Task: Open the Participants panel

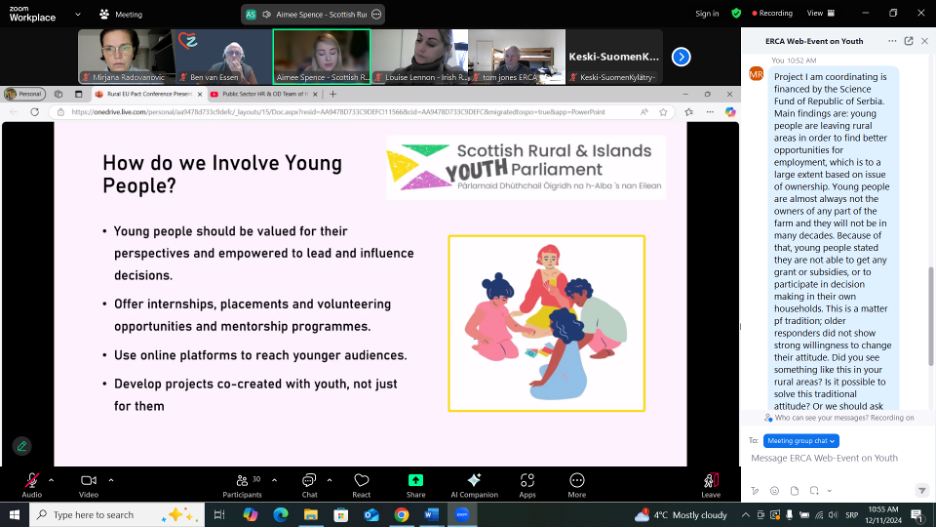Action: (x=242, y=482)
